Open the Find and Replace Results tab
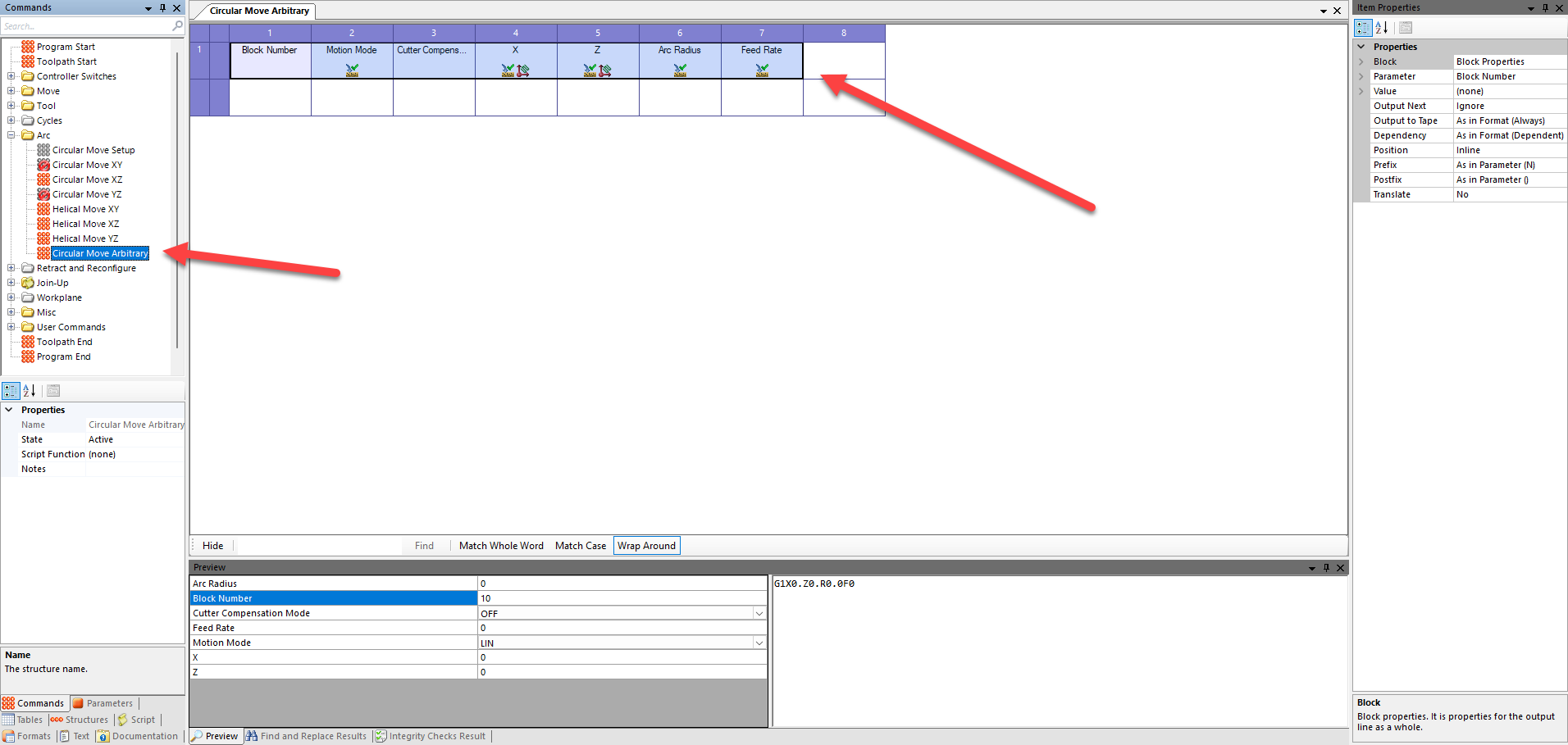Screen dimensions: 1568x745 click(307, 735)
